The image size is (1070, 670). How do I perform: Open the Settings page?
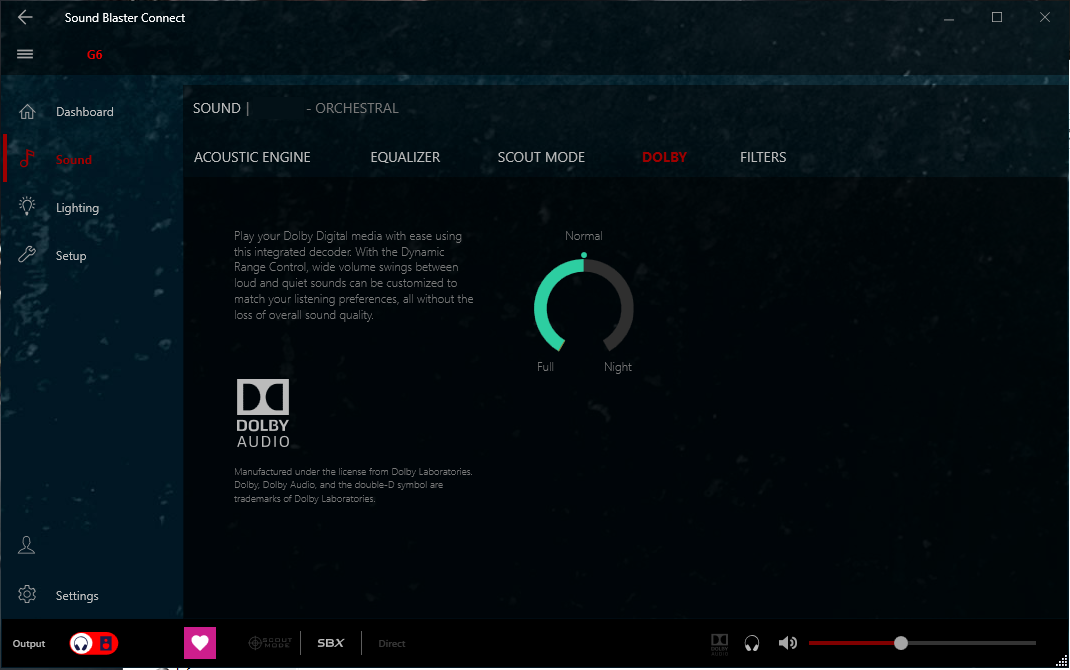77,596
